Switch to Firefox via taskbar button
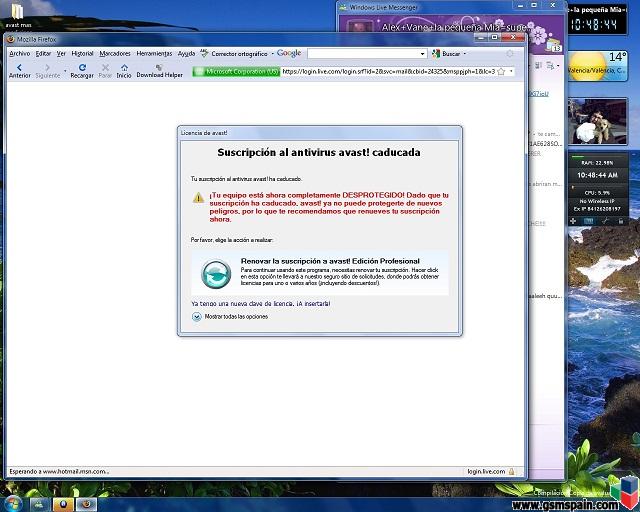This screenshot has height=512, width=640. tap(87, 505)
